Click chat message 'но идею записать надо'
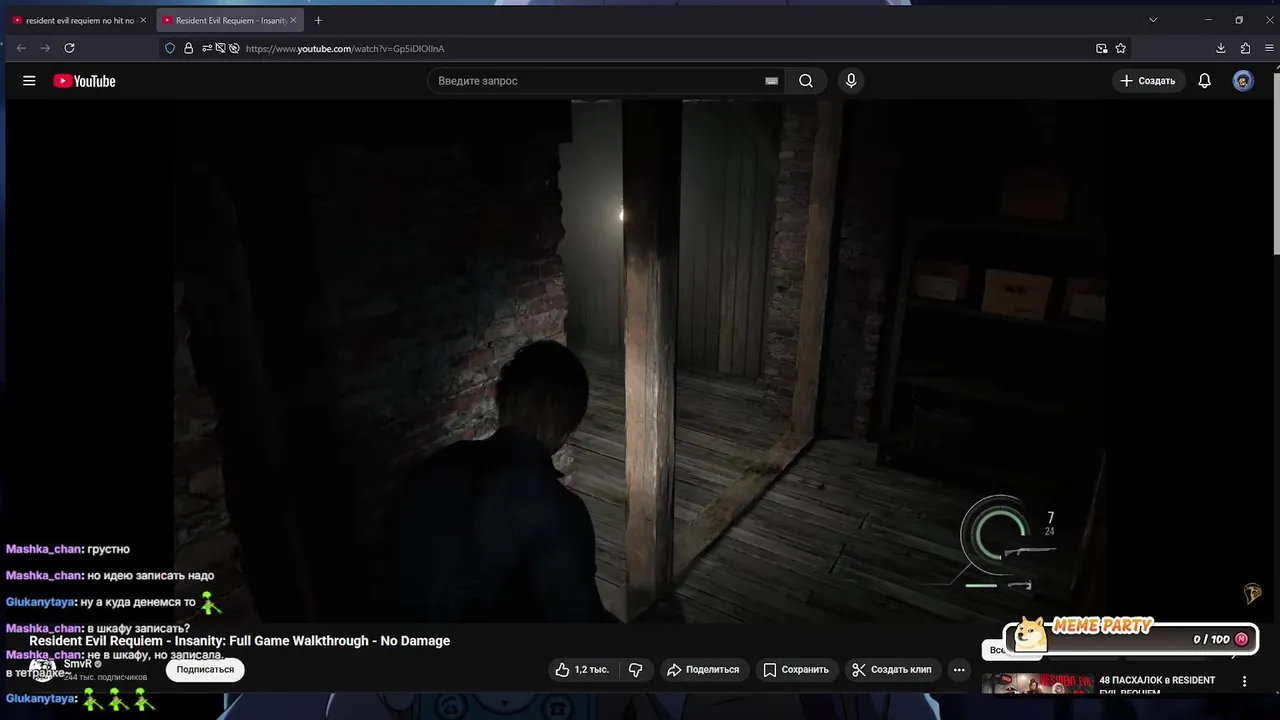This screenshot has height=720, width=1280. click(151, 575)
